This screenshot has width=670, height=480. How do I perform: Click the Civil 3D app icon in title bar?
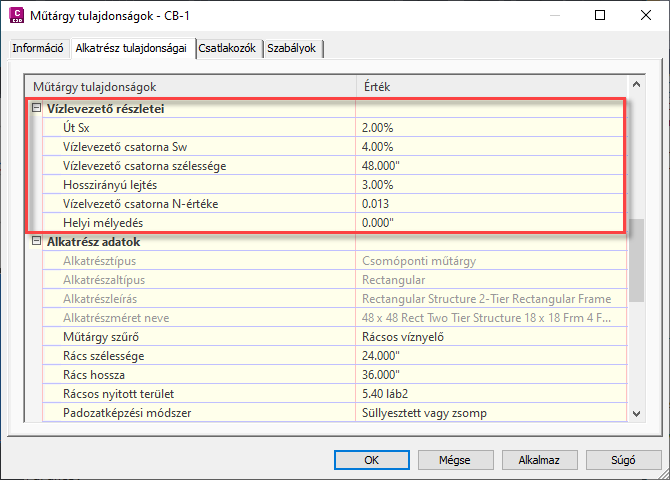[17, 16]
